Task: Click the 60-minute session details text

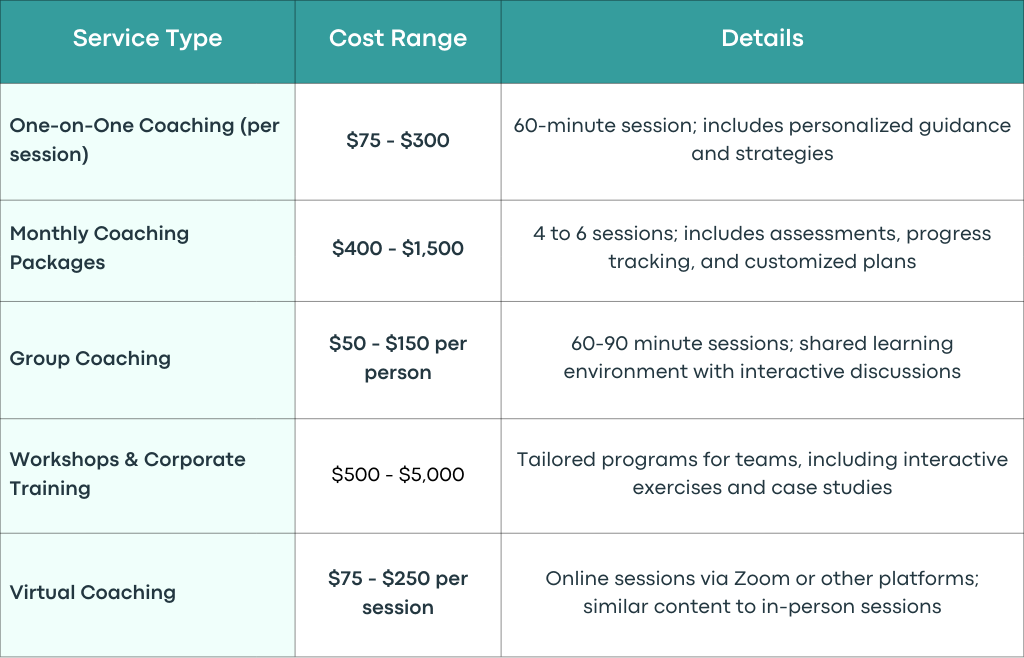Action: pos(762,139)
